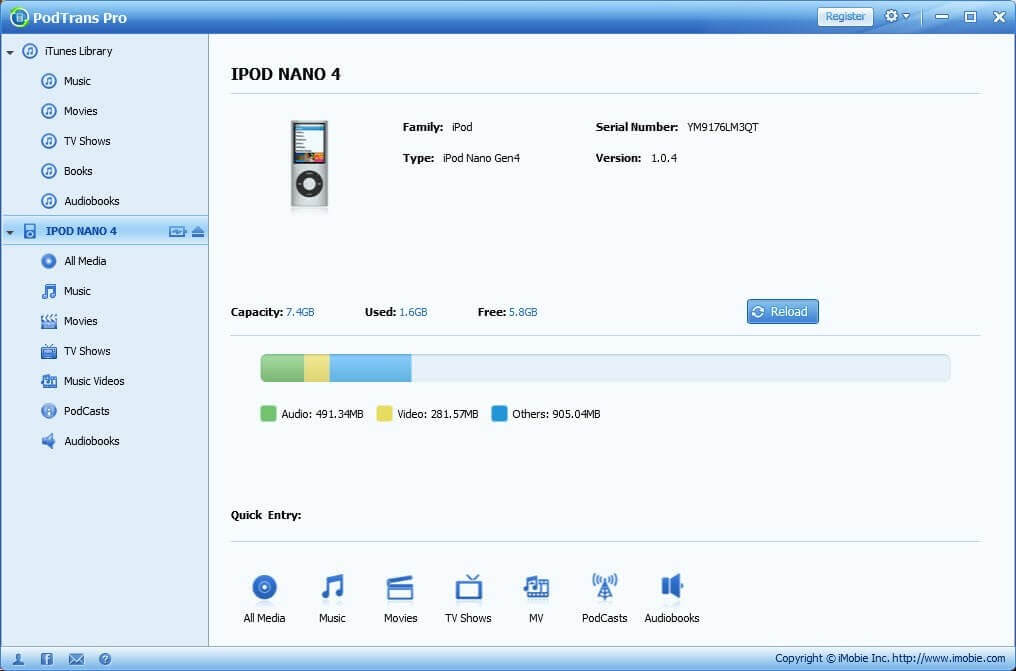Click the Capacity value 7.4GB

pyautogui.click(x=300, y=312)
